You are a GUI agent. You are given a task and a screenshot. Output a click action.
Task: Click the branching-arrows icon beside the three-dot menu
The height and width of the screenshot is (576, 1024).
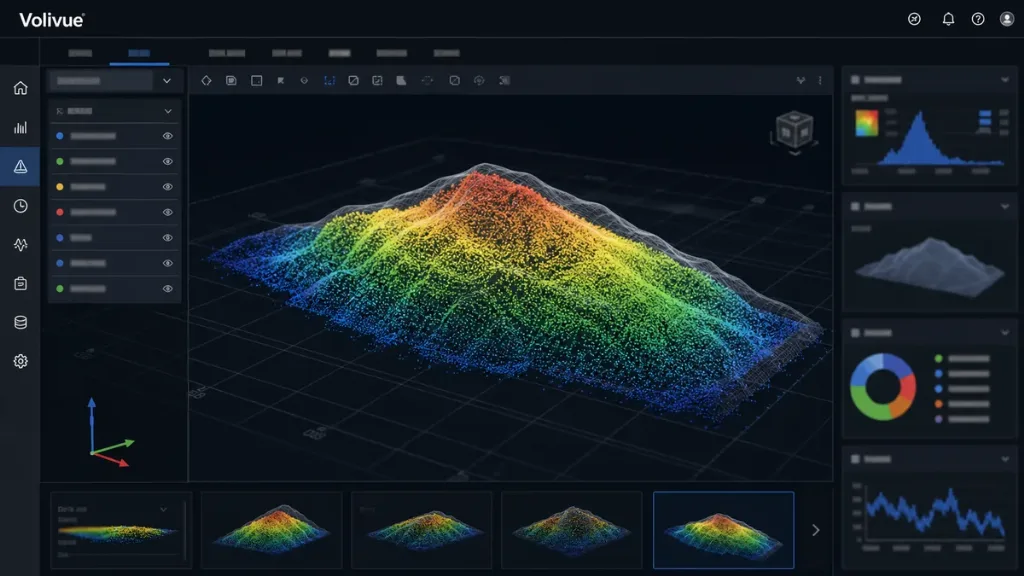click(x=801, y=80)
